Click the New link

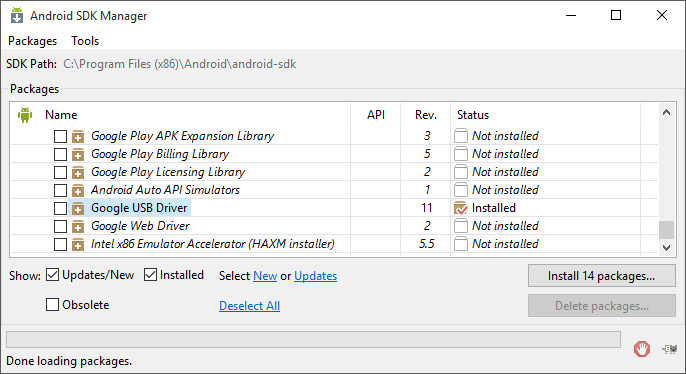coord(265,276)
